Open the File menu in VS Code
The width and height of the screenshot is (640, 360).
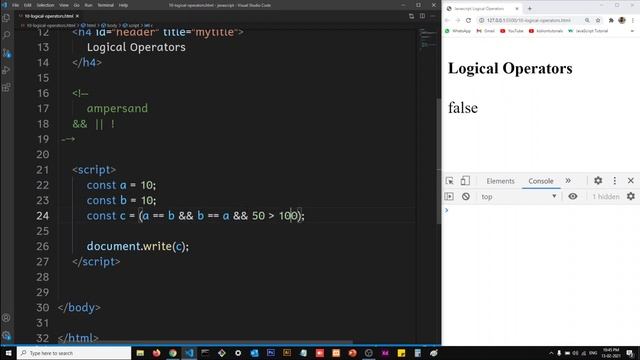(16, 5)
